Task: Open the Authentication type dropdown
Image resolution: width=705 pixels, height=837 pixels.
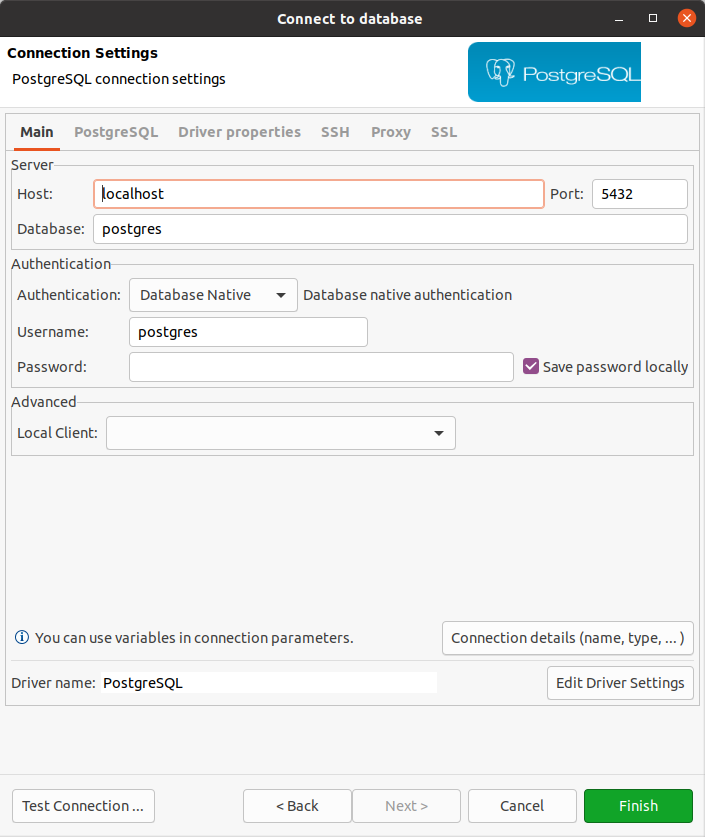Action: 213,295
